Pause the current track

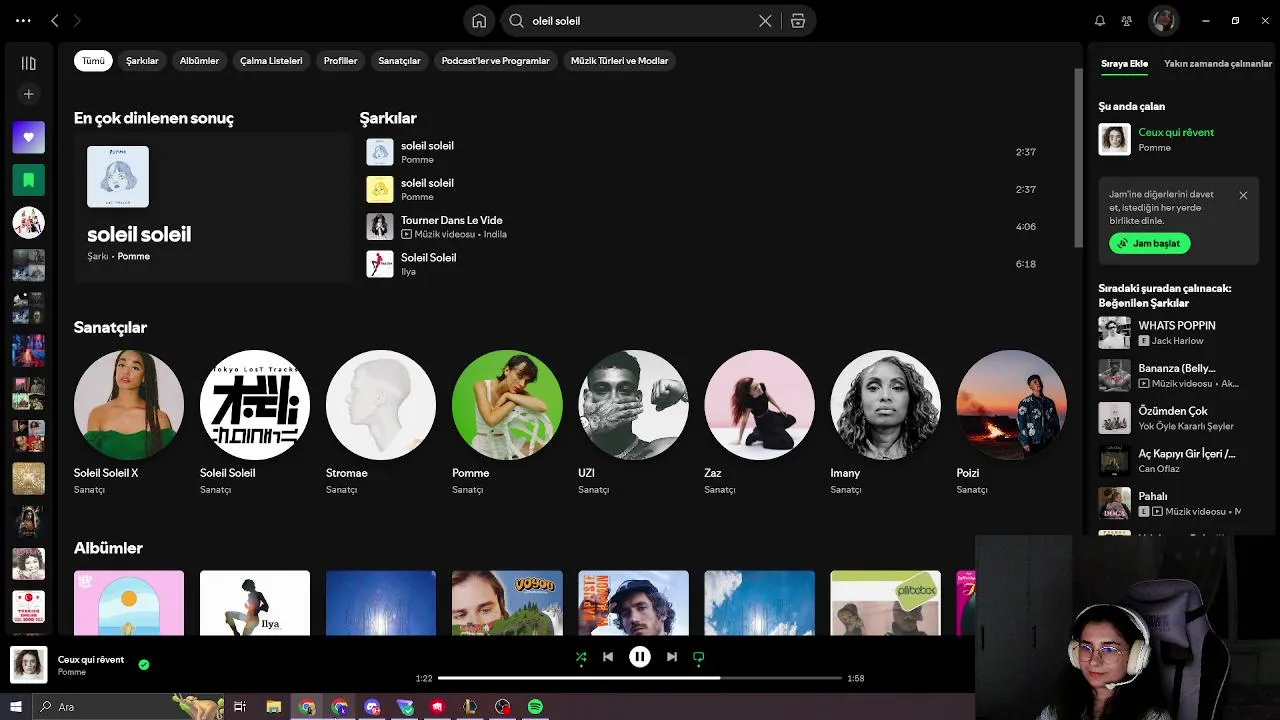(640, 657)
